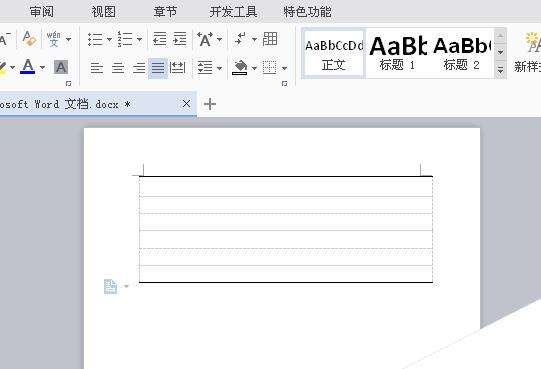Open the shading color dropdown
The image size is (541, 369).
[x=254, y=68]
